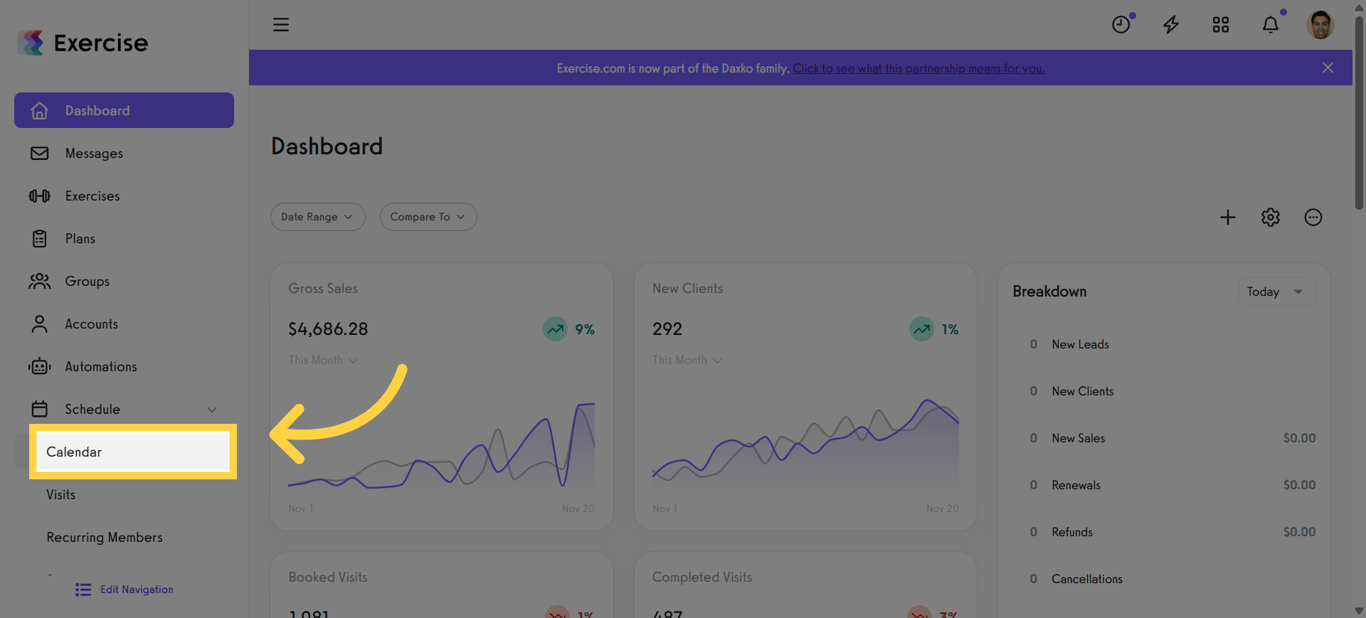Open dashboard settings with the gear icon
Image resolution: width=1366 pixels, height=618 pixels.
coord(1270,217)
